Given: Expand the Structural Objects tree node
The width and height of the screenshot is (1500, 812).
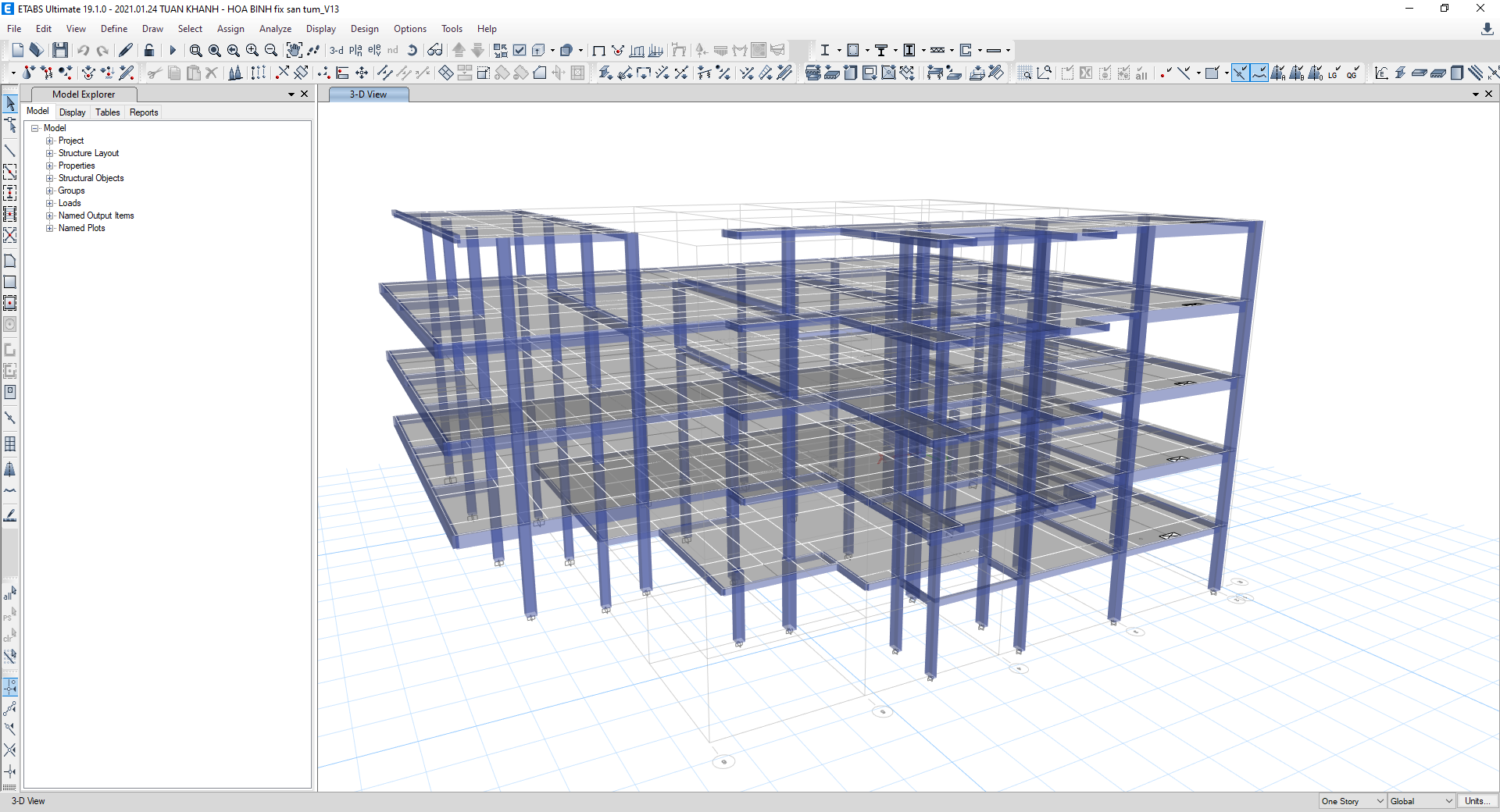Looking at the screenshot, I should pyautogui.click(x=50, y=178).
